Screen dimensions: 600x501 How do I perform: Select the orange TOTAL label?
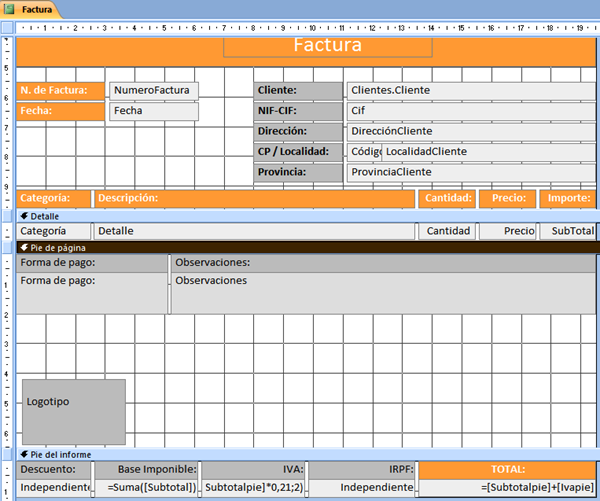(x=507, y=468)
